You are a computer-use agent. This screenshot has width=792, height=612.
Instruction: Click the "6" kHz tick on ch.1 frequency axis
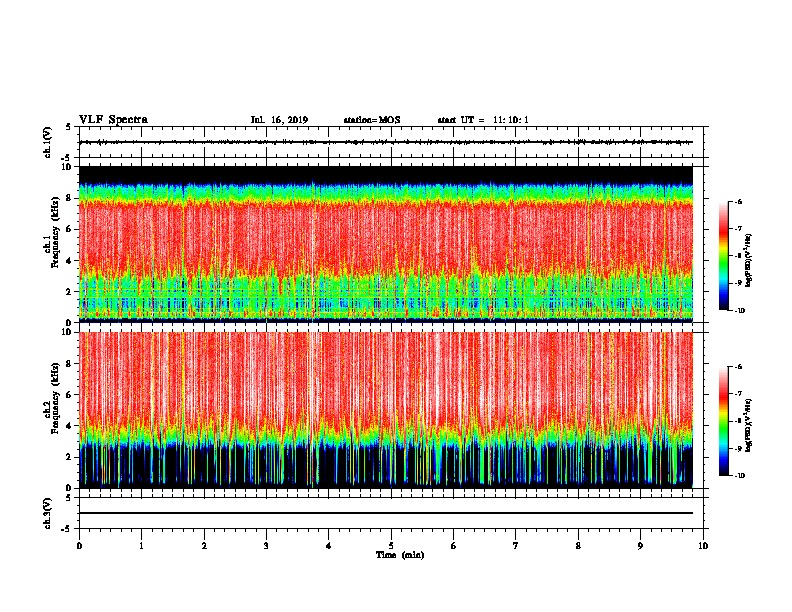click(x=69, y=229)
